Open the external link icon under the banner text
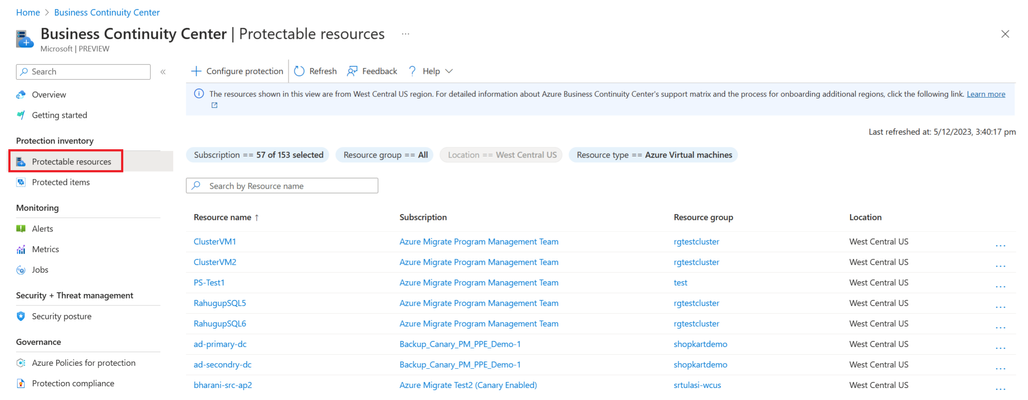The image size is (1028, 400). point(214,105)
